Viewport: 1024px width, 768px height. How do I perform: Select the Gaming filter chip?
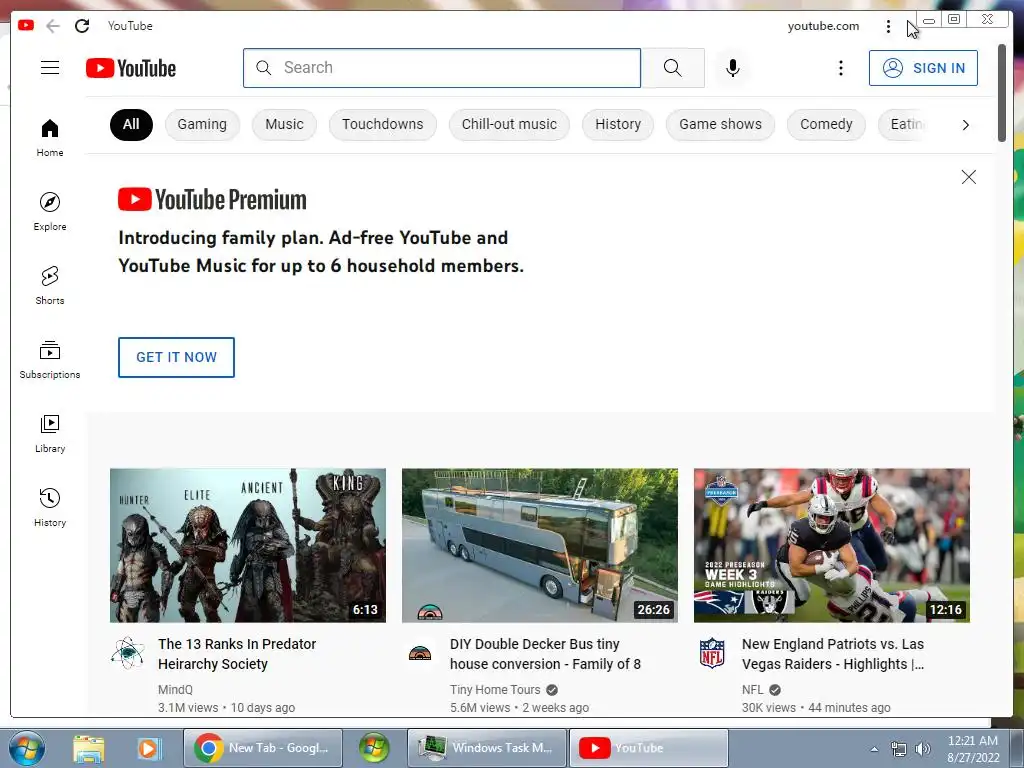pyautogui.click(x=202, y=124)
